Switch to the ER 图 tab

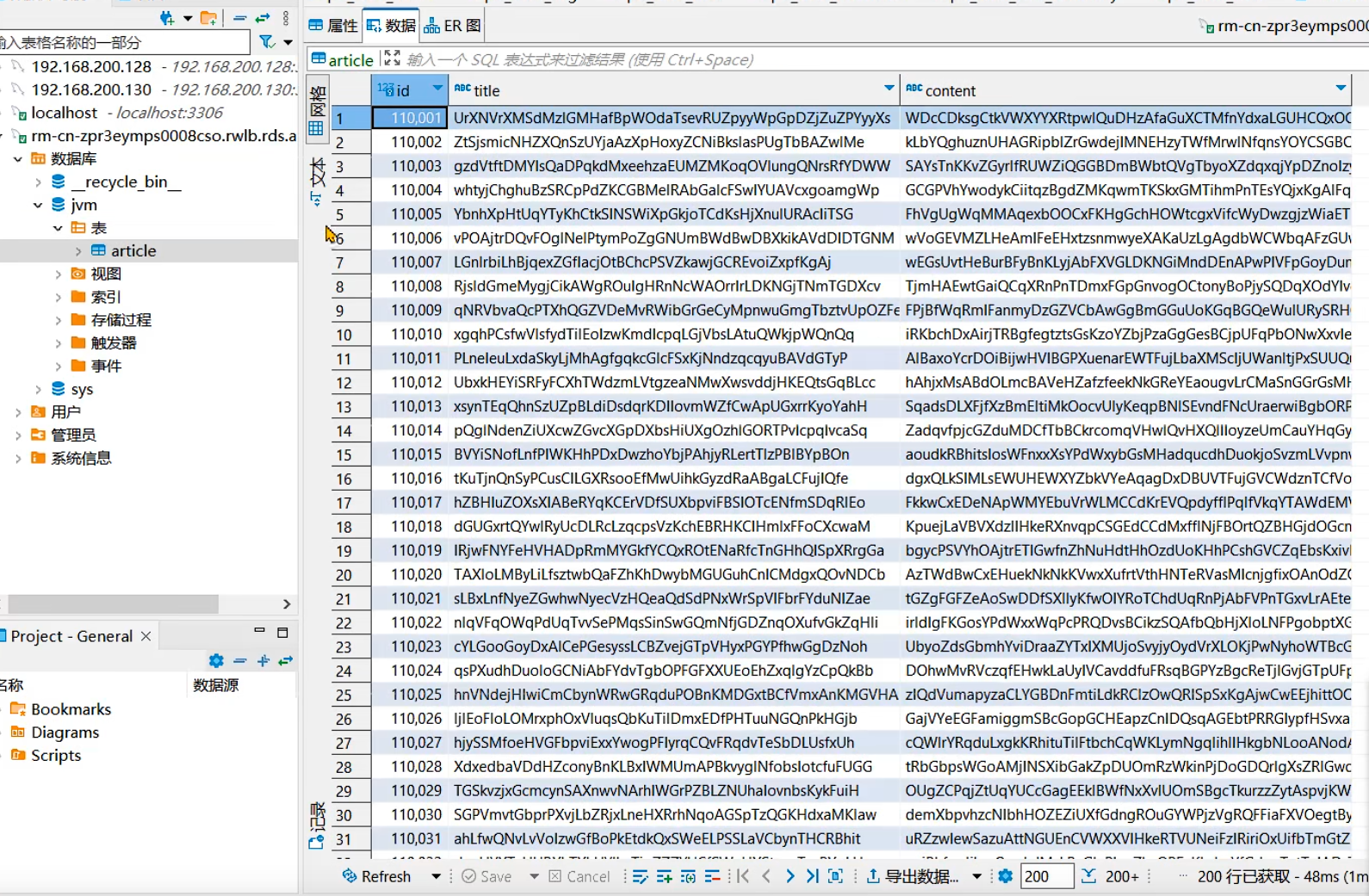pyautogui.click(x=453, y=26)
